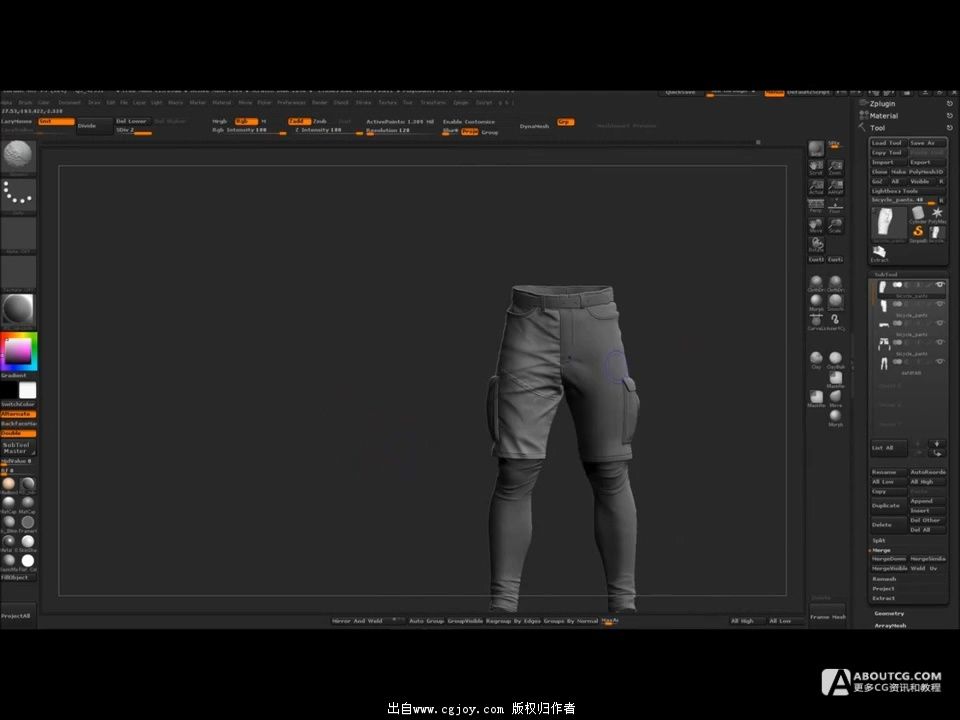Pick a color in the color picker square

click(18, 351)
